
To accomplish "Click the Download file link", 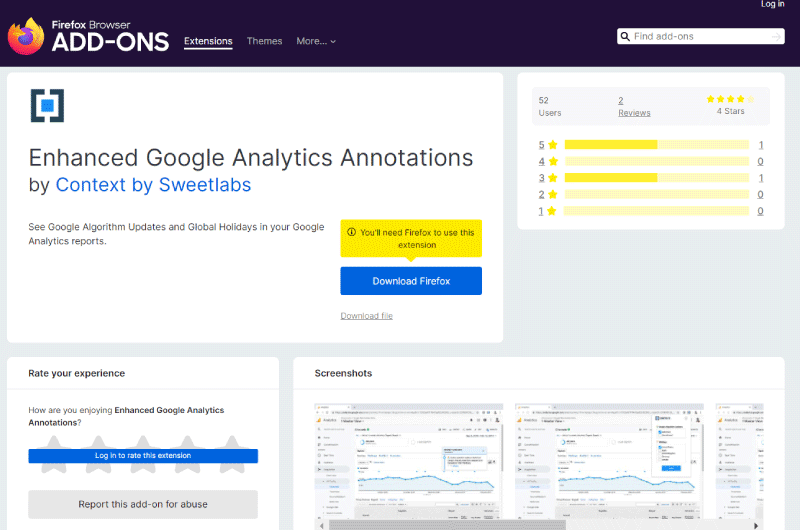I will [x=367, y=316].
